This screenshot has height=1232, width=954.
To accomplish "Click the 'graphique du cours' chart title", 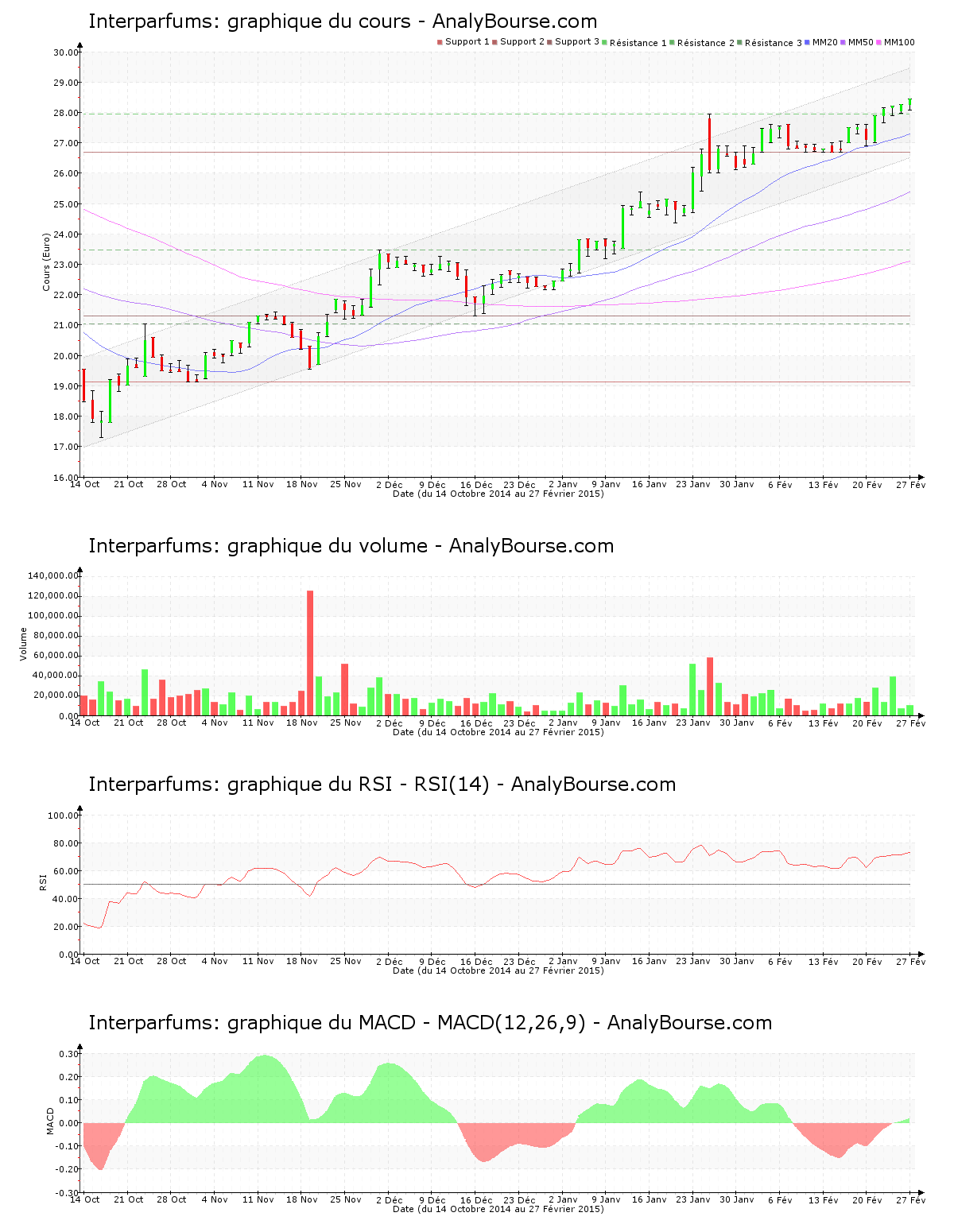I will pyautogui.click(x=343, y=21).
